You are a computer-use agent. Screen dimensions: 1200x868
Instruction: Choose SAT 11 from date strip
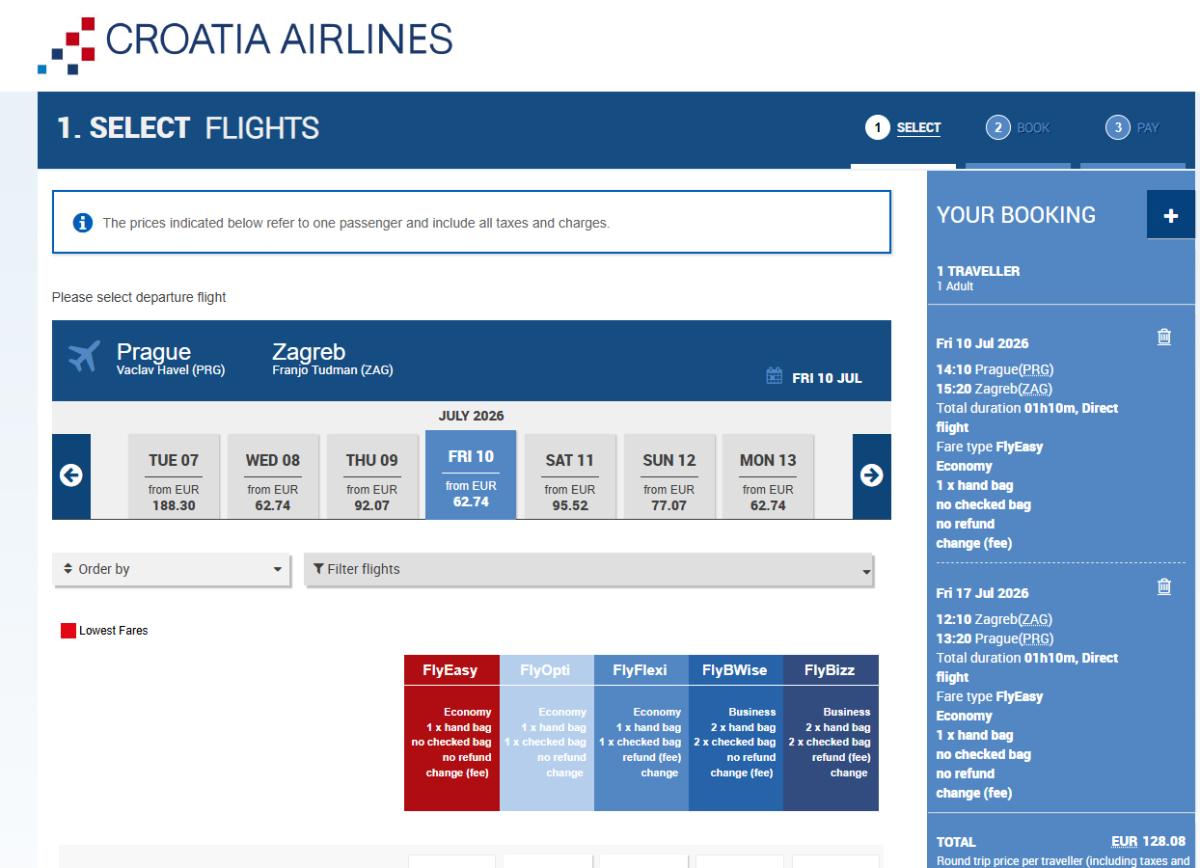tap(570, 477)
